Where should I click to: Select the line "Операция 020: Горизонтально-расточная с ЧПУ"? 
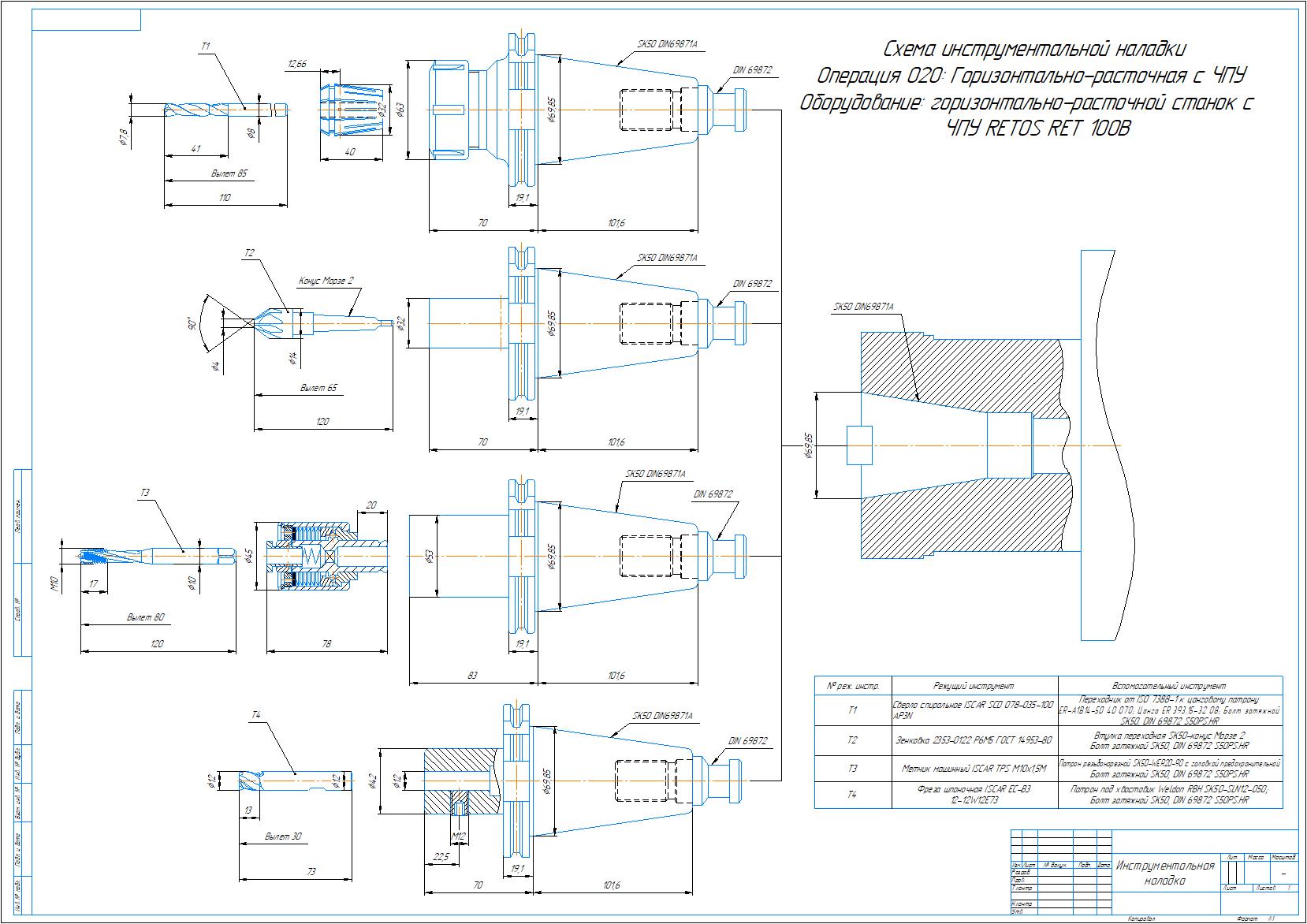[1033, 76]
